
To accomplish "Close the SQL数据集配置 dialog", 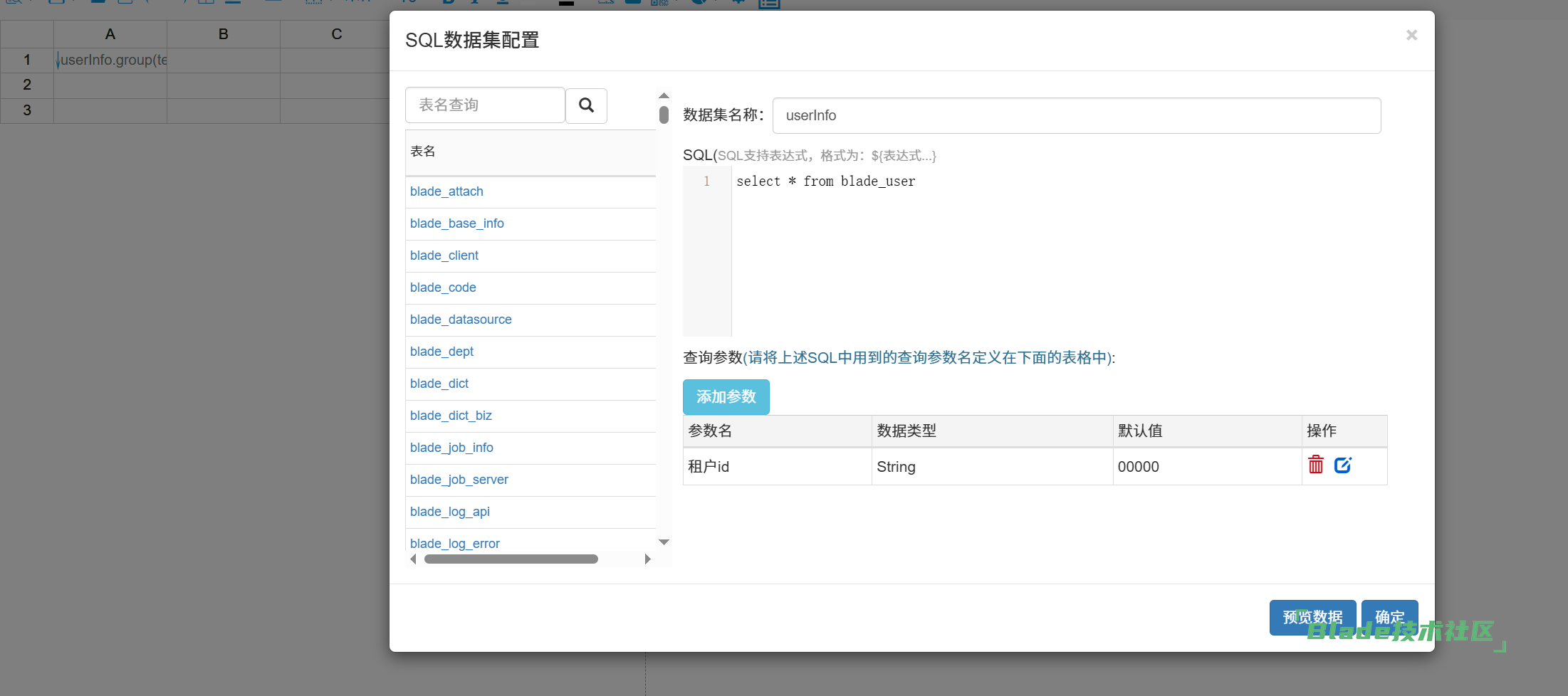I will 1411,35.
